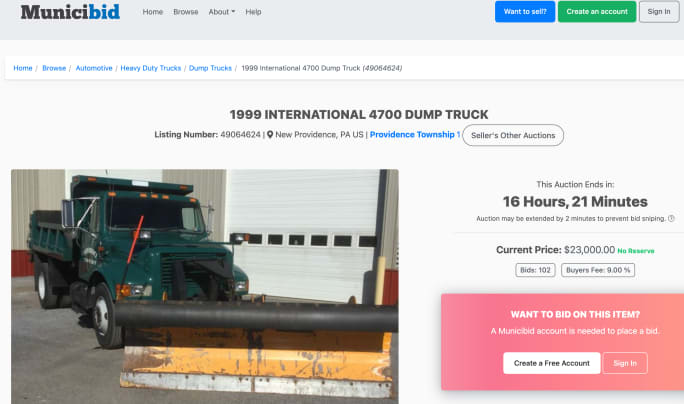Go to the Help page
The height and width of the screenshot is (404, 684).
click(253, 12)
